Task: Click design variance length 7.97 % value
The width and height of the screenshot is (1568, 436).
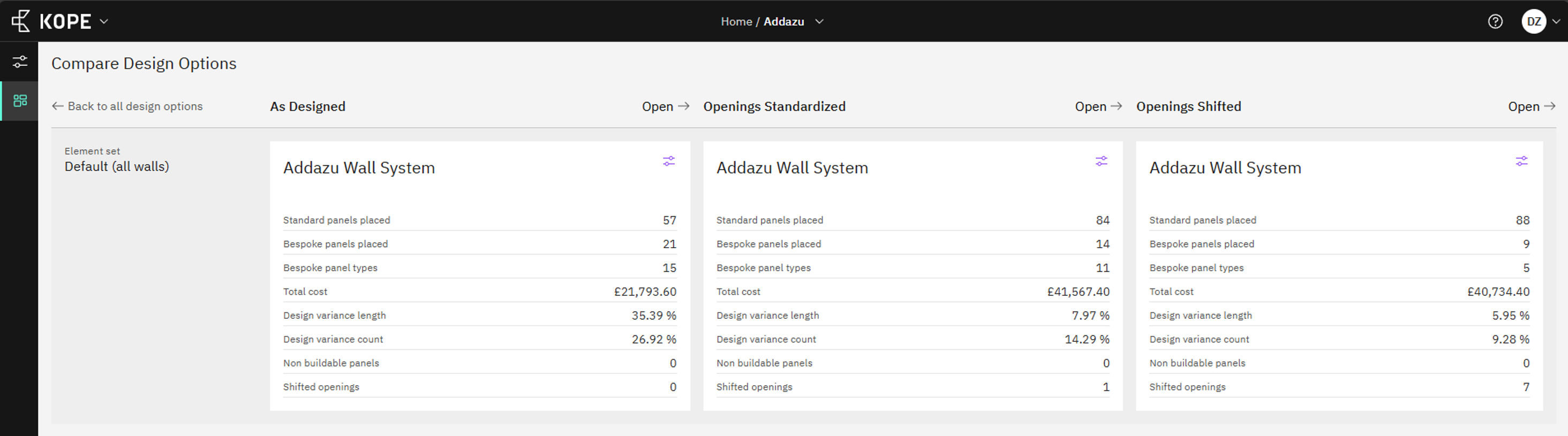Action: pos(1090,316)
